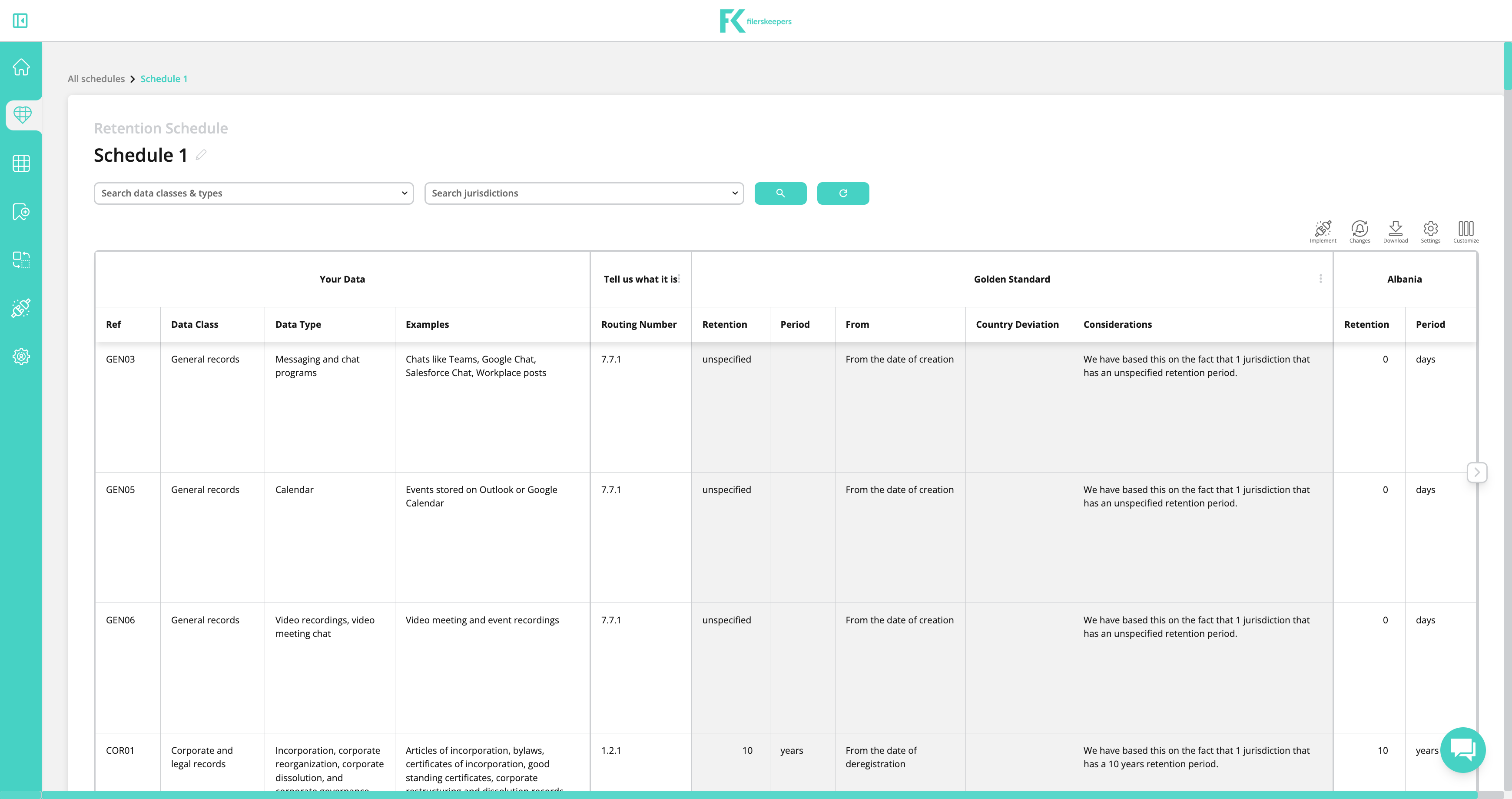Open the schedule Settings gear icon
The height and width of the screenshot is (799, 1512).
click(1430, 230)
